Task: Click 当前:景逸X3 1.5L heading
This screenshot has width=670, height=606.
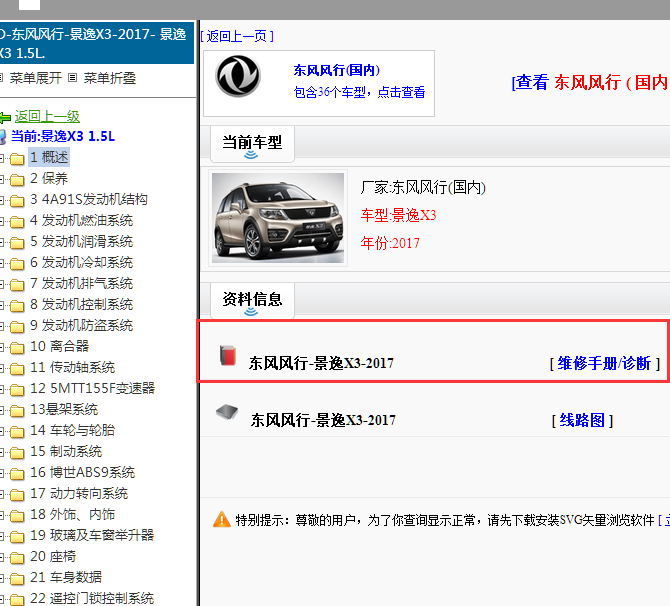Action: point(63,136)
